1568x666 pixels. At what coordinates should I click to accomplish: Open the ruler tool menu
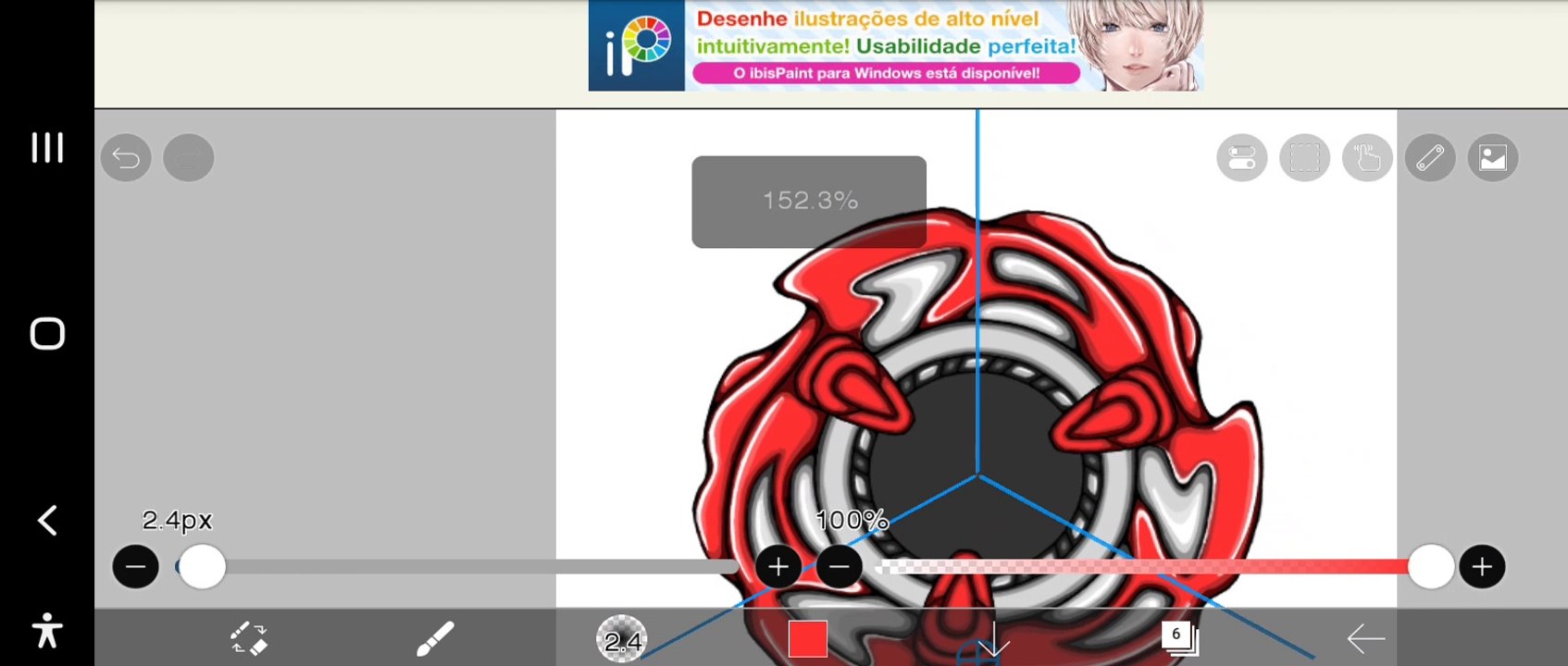(1430, 158)
